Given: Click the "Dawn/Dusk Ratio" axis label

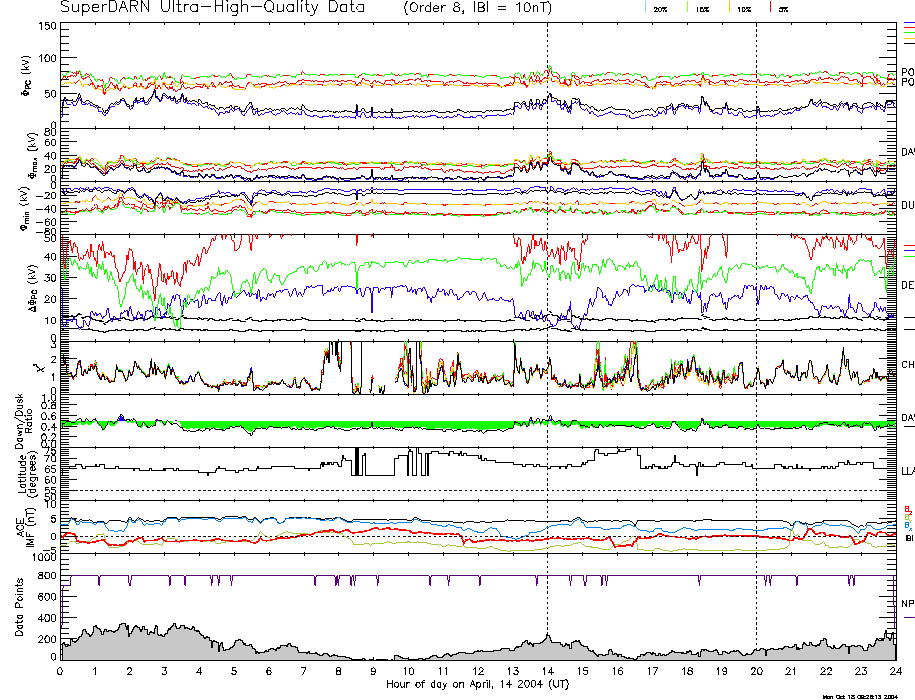Looking at the screenshot, I should pos(24,421).
